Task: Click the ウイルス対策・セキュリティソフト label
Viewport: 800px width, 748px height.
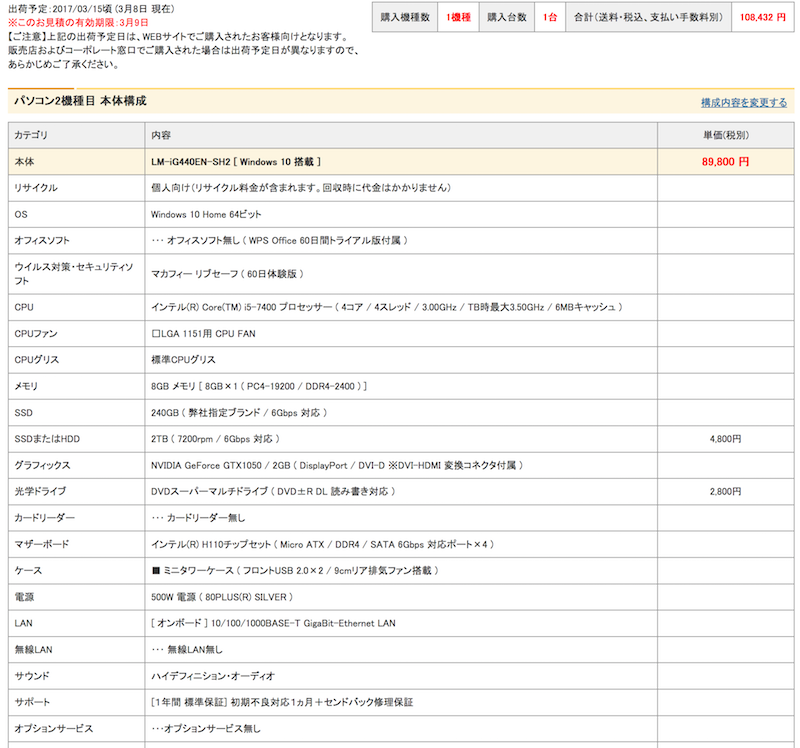Action: [x=73, y=274]
